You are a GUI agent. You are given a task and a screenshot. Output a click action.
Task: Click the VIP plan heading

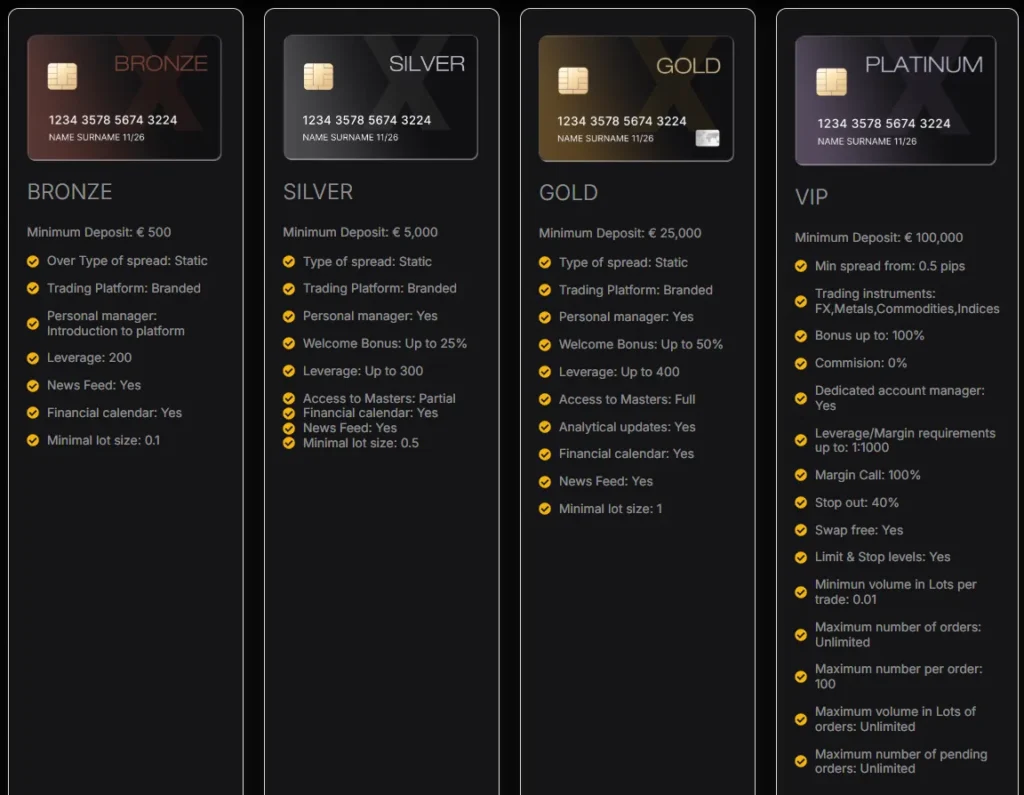pos(811,197)
